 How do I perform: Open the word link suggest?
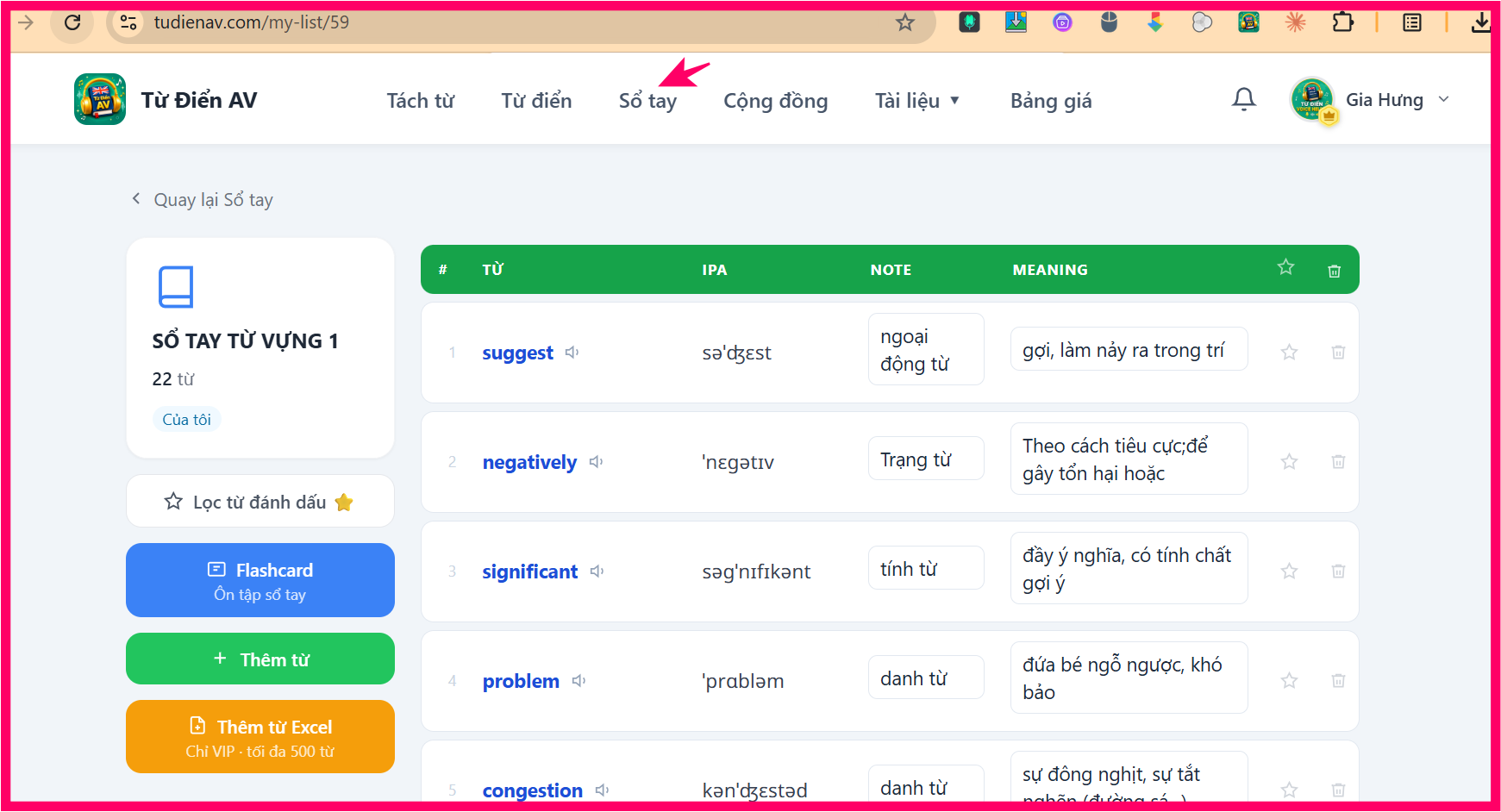pos(517,353)
